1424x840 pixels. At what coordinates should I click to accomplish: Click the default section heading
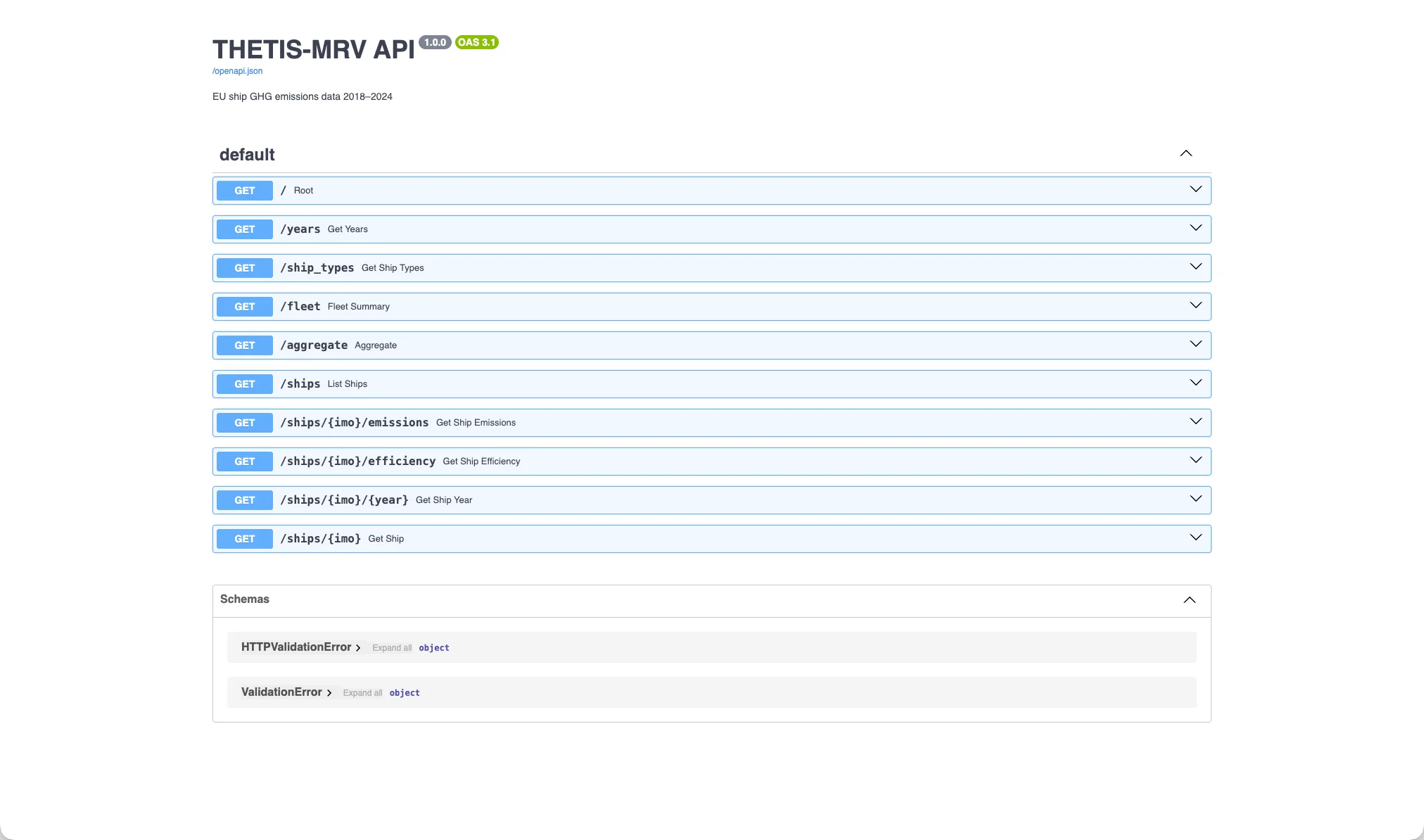tap(247, 155)
